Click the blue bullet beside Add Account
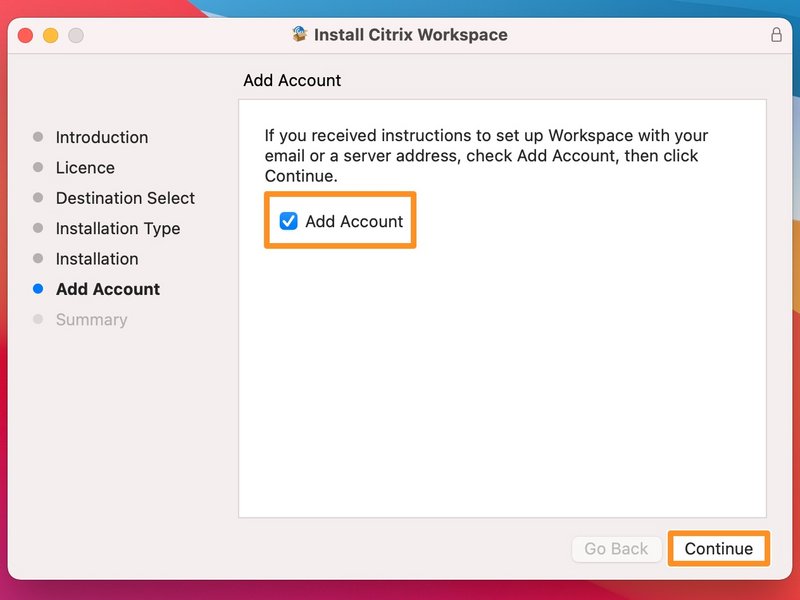The width and height of the screenshot is (800, 600). pos(38,289)
